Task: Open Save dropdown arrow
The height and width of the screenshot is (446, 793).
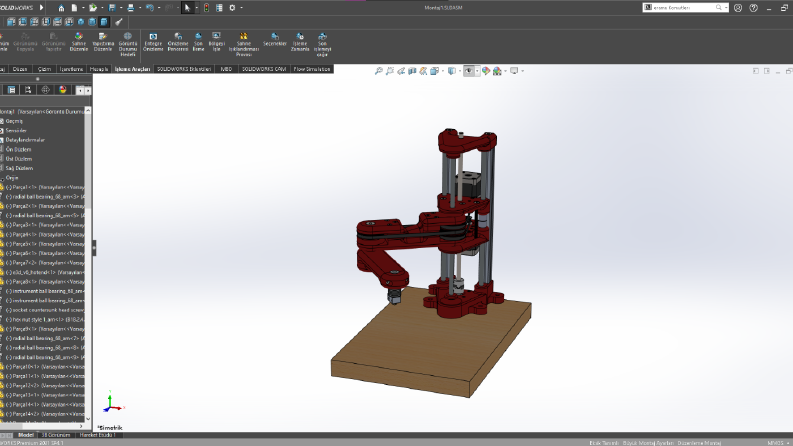Action: click(x=121, y=8)
